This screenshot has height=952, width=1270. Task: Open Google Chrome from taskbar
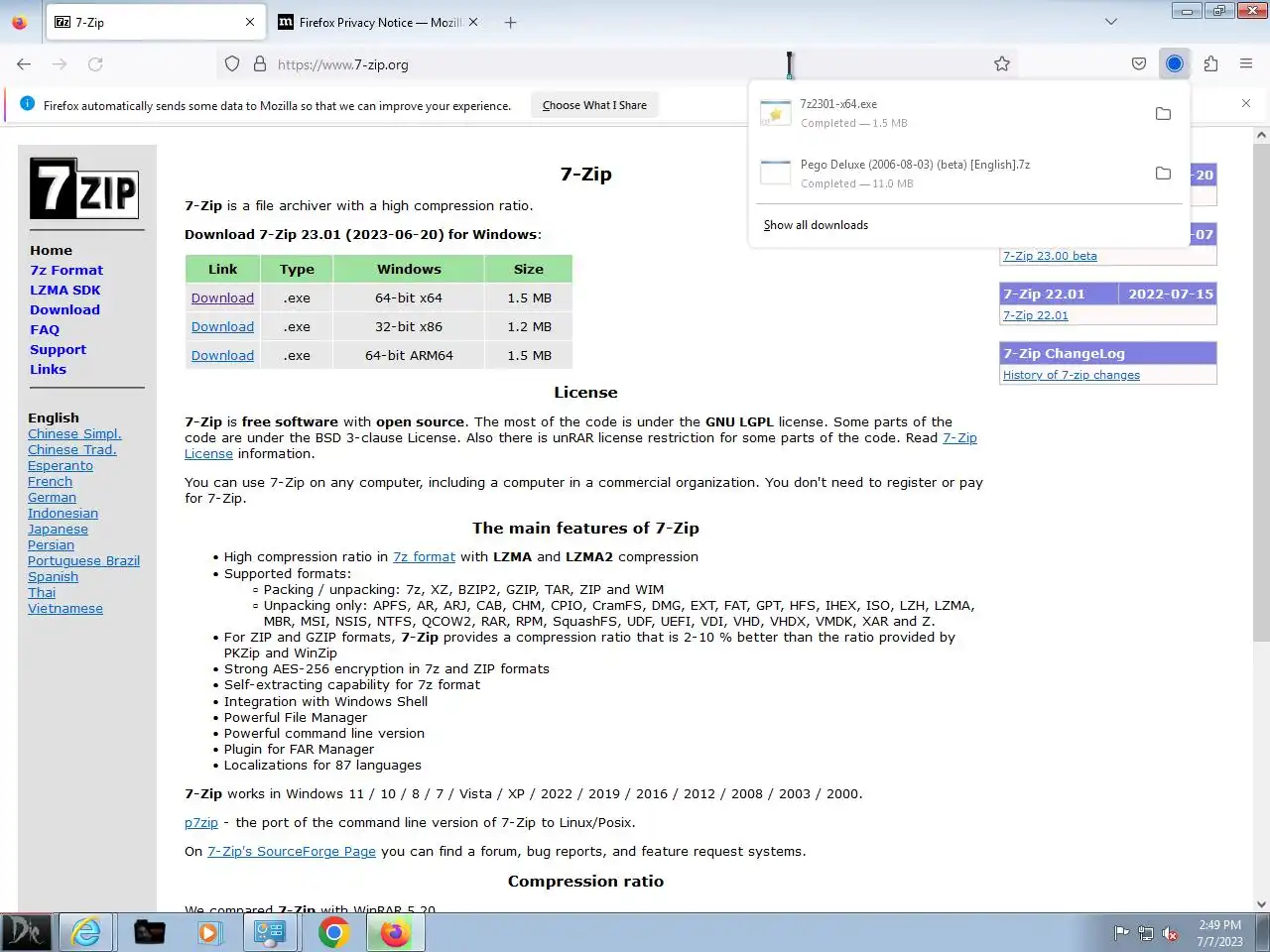(333, 932)
